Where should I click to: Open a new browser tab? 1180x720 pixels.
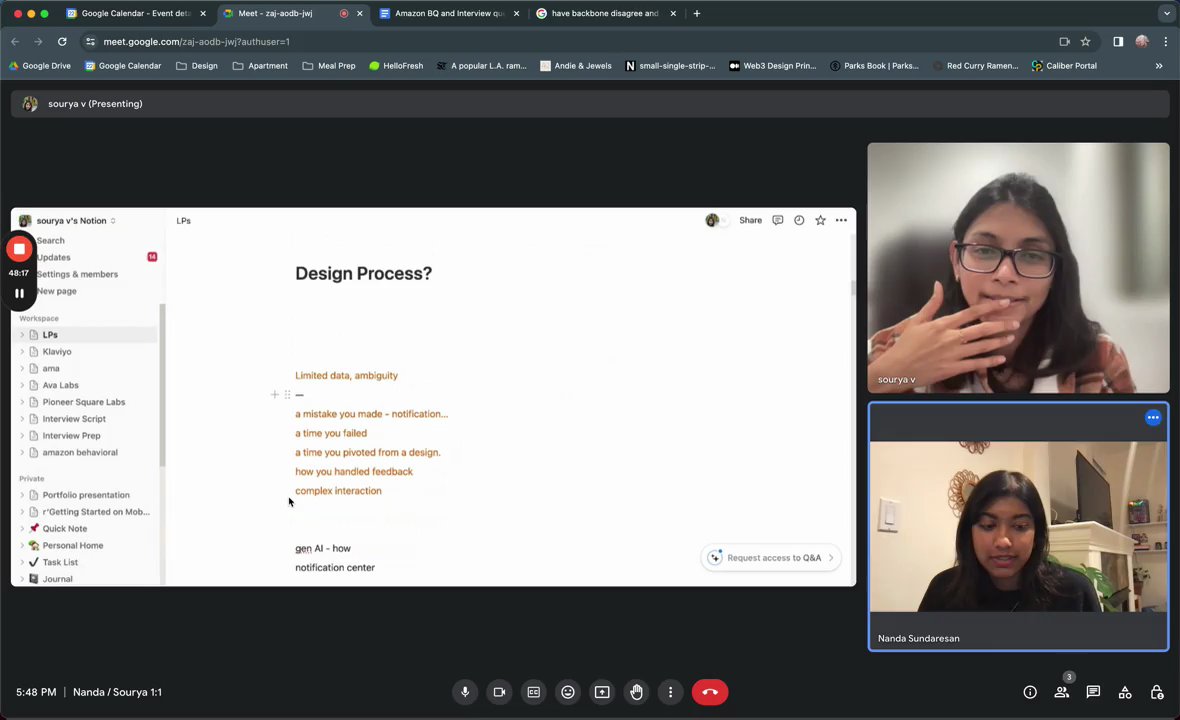coord(697,14)
